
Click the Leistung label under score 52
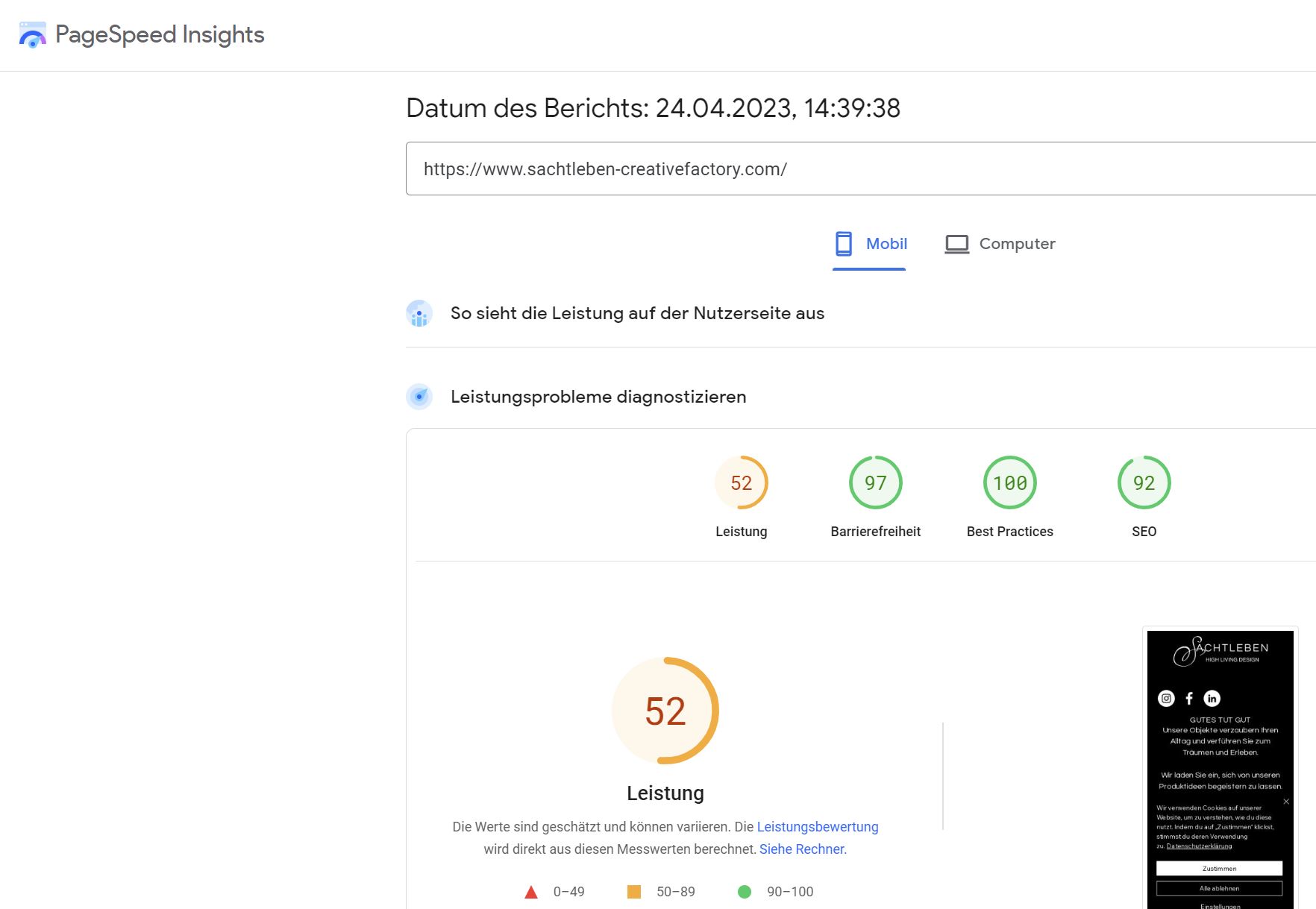[742, 531]
